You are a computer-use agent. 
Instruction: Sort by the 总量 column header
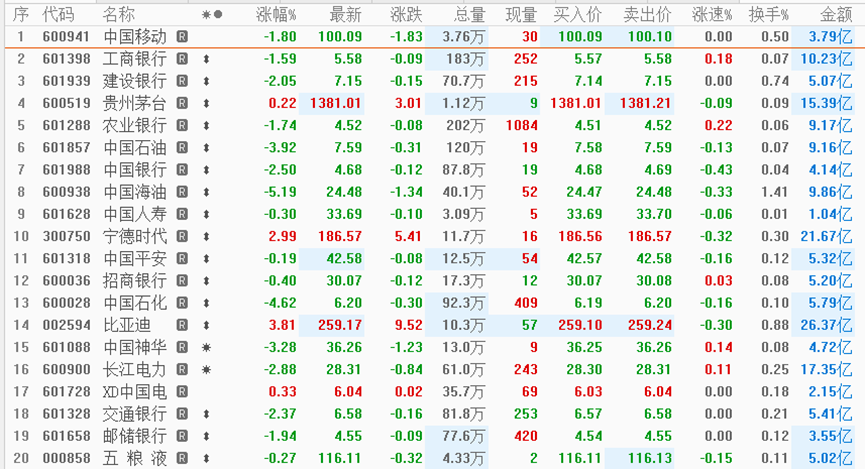470,14
